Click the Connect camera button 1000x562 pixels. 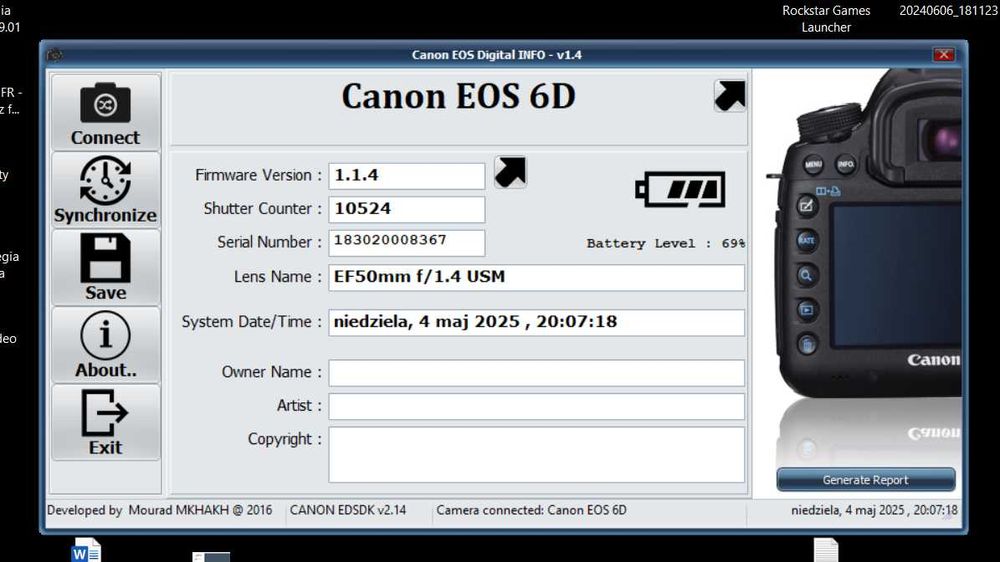(x=105, y=113)
